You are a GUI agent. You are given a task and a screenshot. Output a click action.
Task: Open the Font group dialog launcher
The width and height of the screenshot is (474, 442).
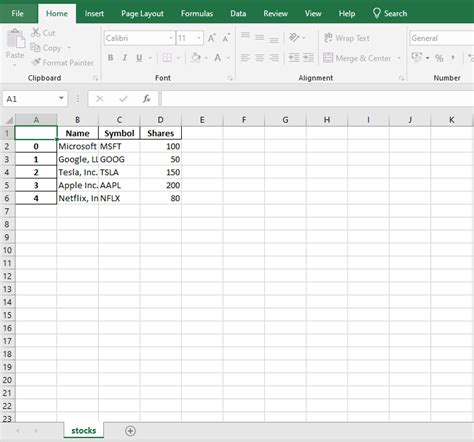click(230, 78)
